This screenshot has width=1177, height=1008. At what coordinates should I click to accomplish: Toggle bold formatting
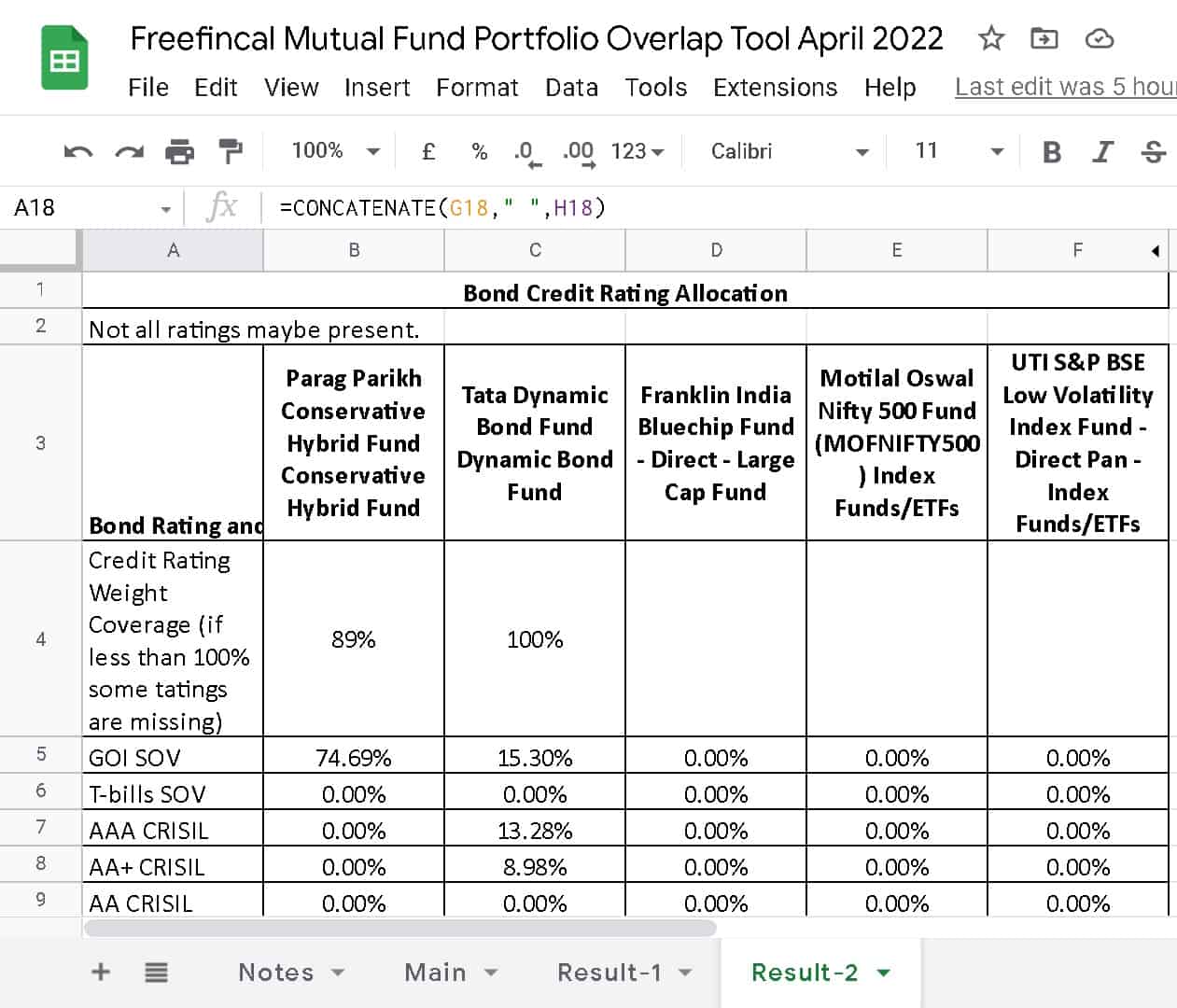tap(1052, 150)
